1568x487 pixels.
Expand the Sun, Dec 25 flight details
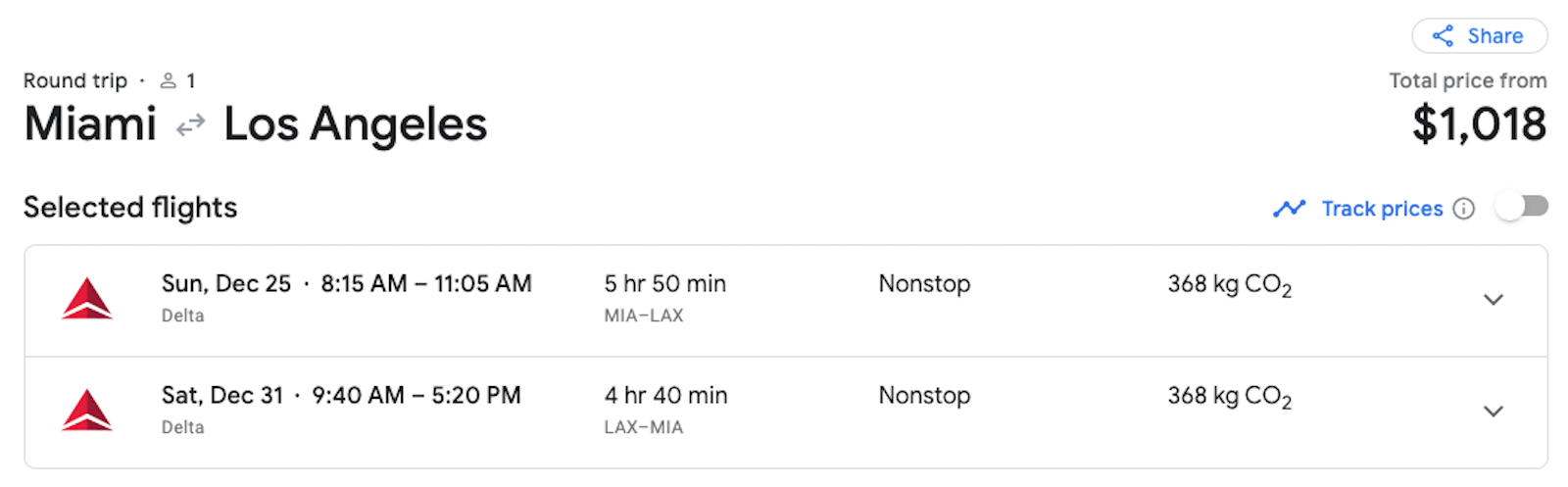pos(1493,300)
